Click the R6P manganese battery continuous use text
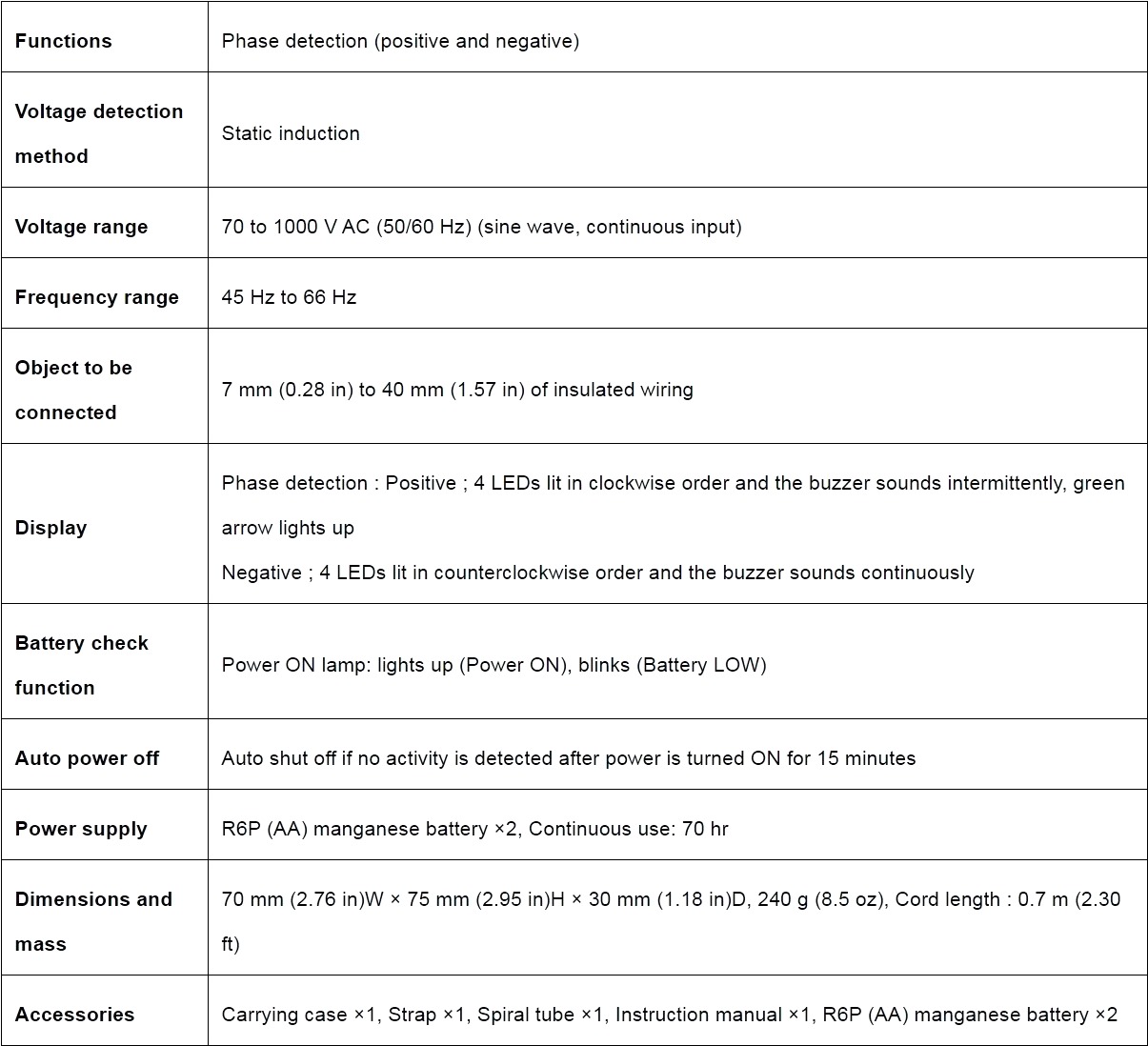1148x1046 pixels. (x=474, y=829)
